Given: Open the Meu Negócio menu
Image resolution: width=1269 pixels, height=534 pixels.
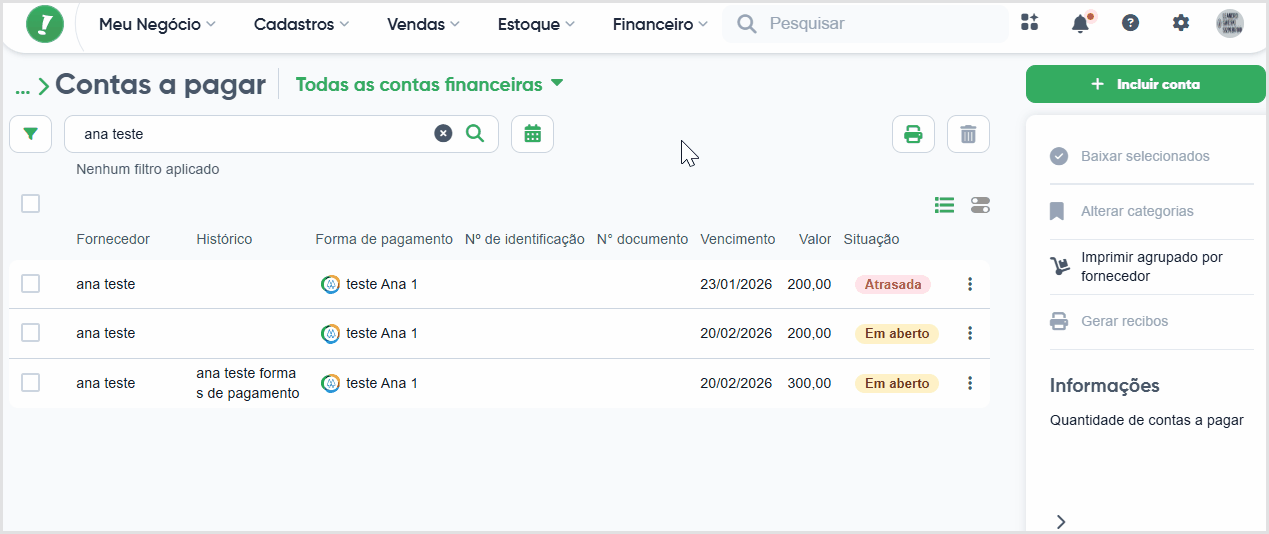Looking at the screenshot, I should tap(157, 24).
